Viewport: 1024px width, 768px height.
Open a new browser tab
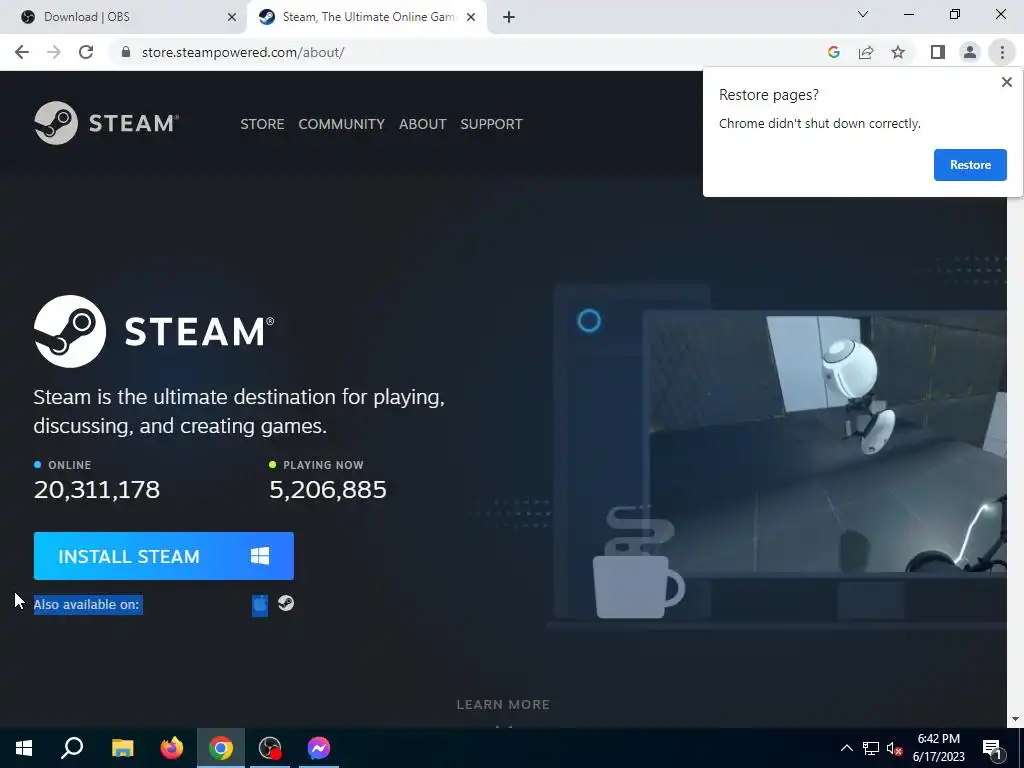(509, 18)
